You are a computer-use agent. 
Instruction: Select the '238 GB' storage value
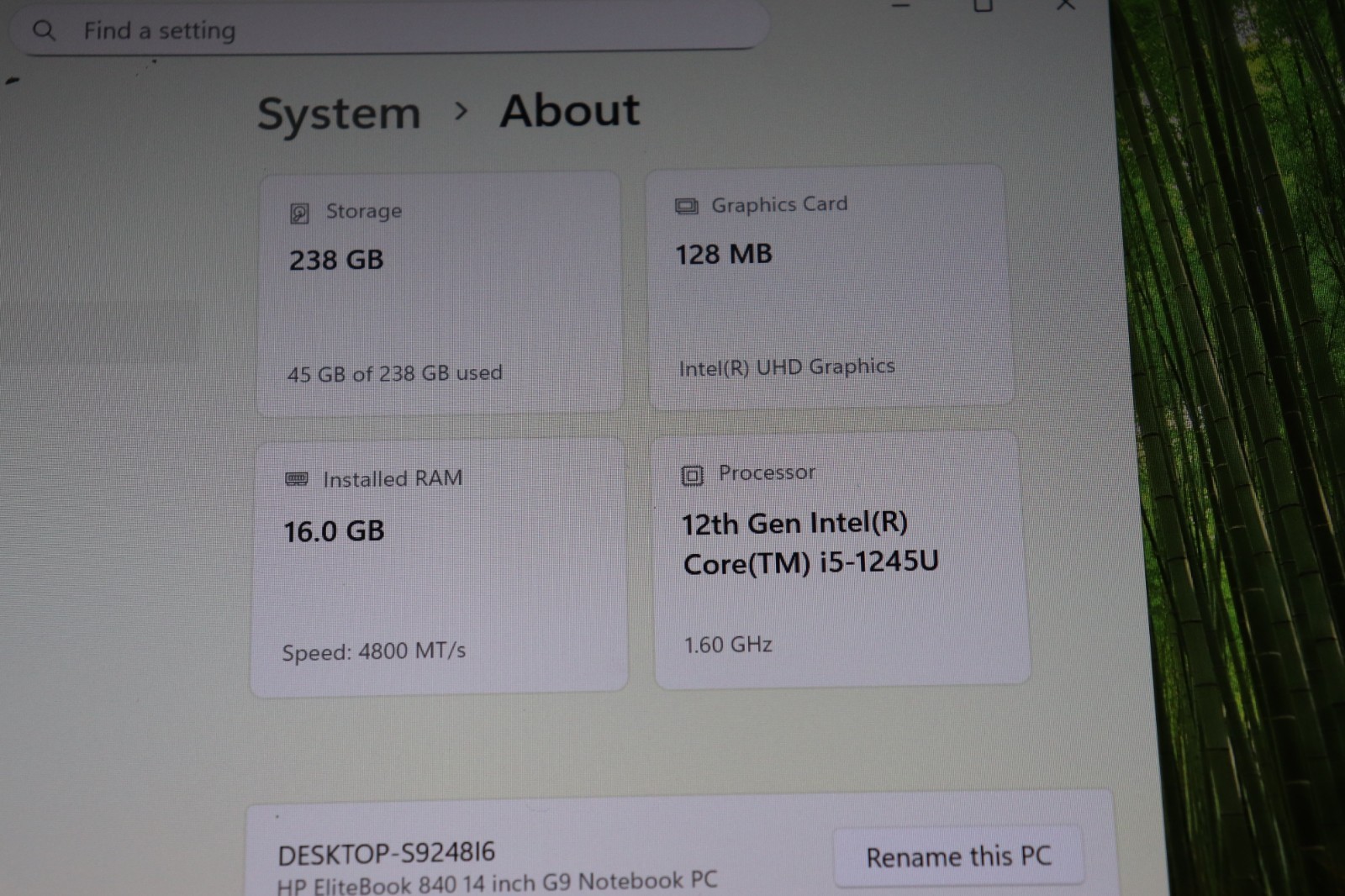pos(336,260)
